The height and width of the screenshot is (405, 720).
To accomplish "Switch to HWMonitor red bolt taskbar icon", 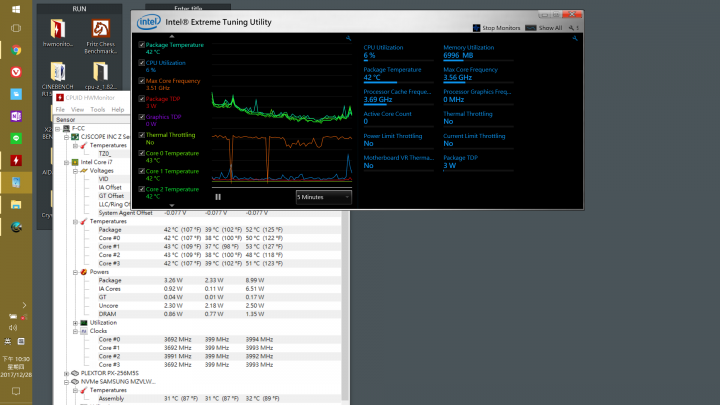I will tap(16, 160).
